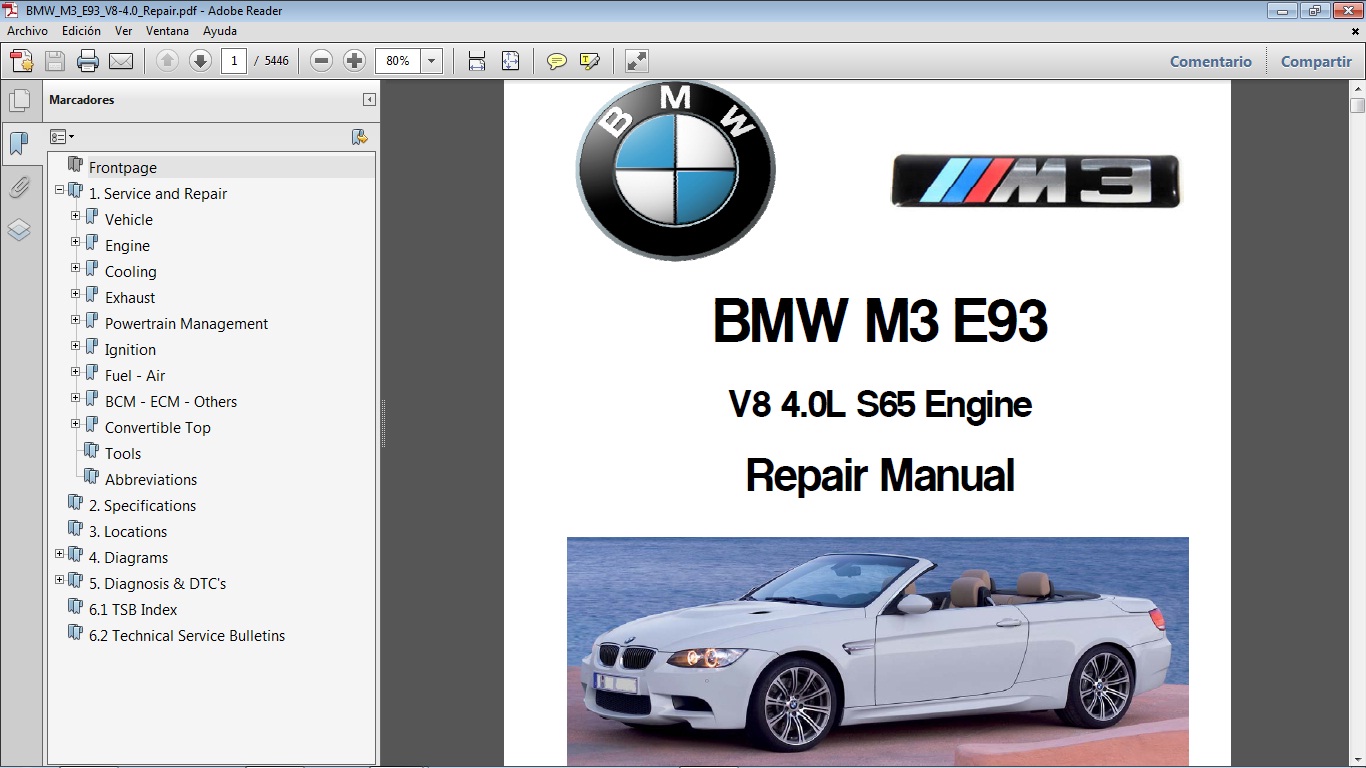Open the Archivo menu
Image resolution: width=1366 pixels, height=768 pixels.
[x=27, y=30]
